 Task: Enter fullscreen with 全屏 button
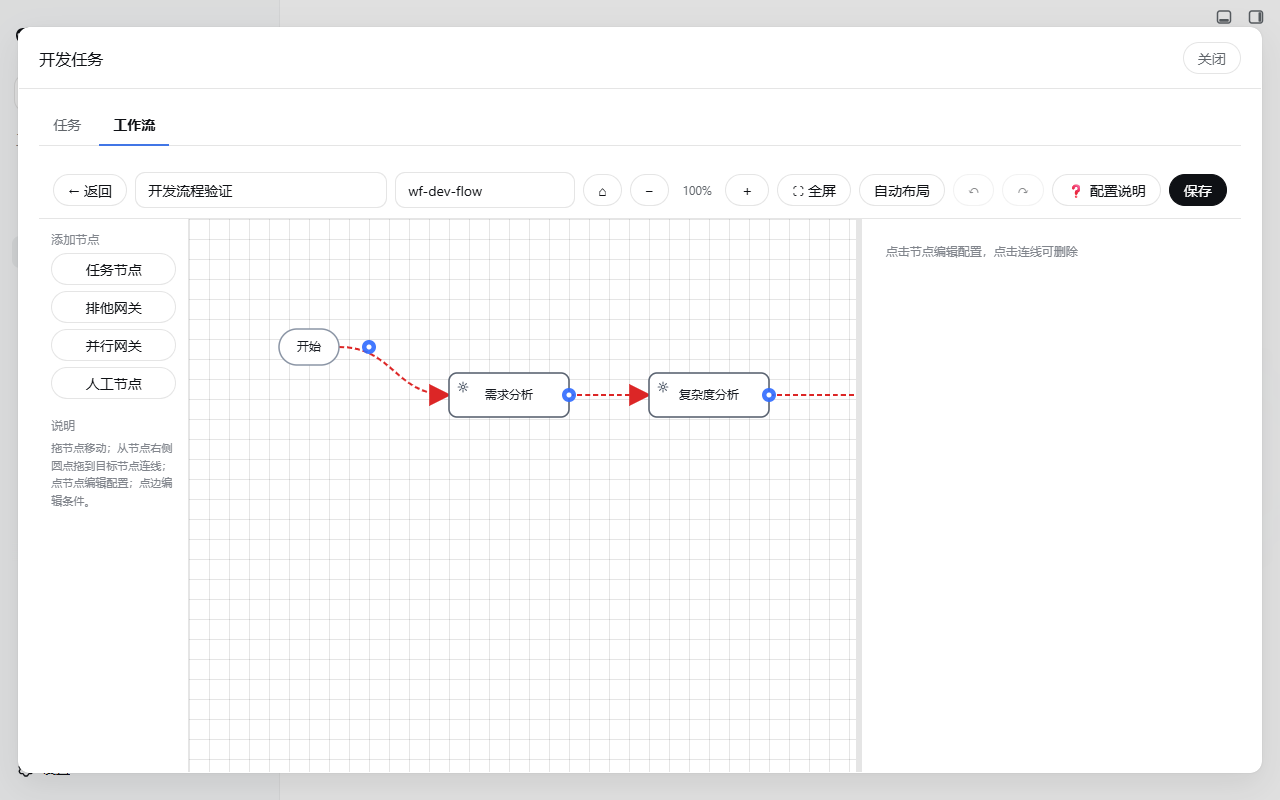[x=814, y=190]
